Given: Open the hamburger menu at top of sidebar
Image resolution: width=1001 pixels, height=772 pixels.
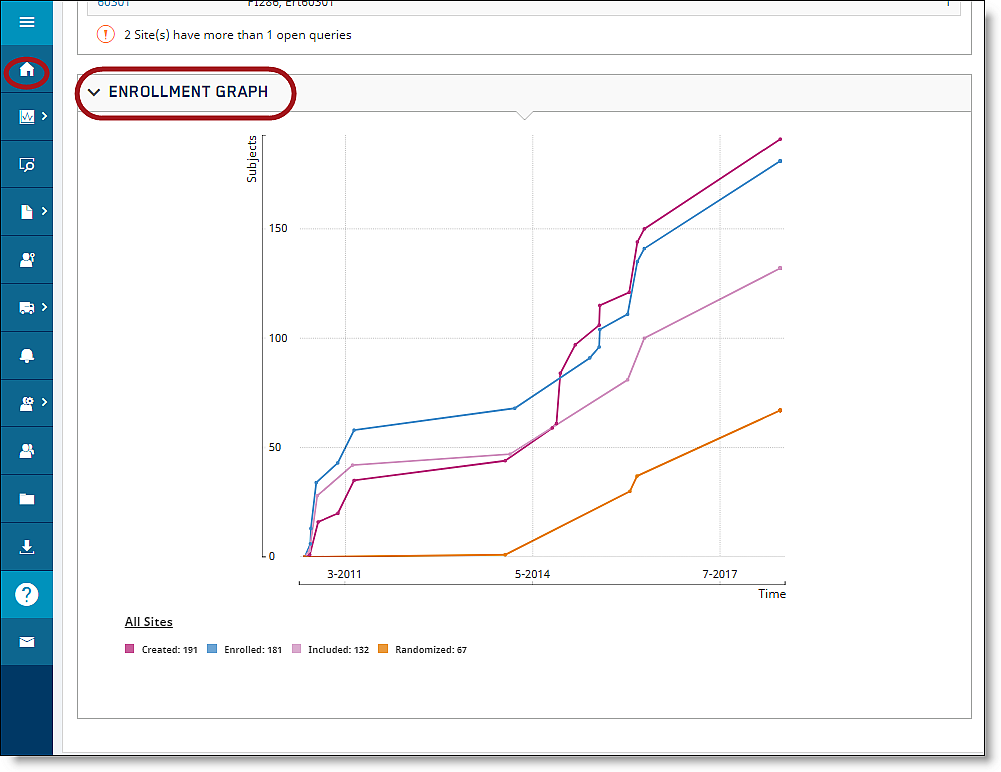Looking at the screenshot, I should click(x=27, y=22).
